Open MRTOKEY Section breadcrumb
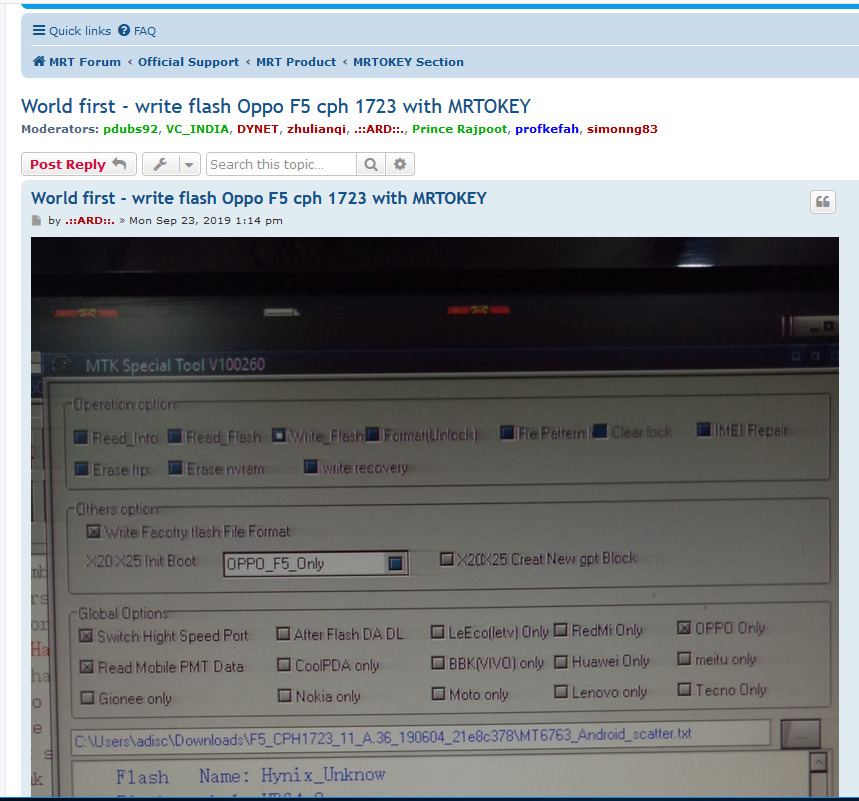This screenshot has height=801, width=859. tap(408, 62)
